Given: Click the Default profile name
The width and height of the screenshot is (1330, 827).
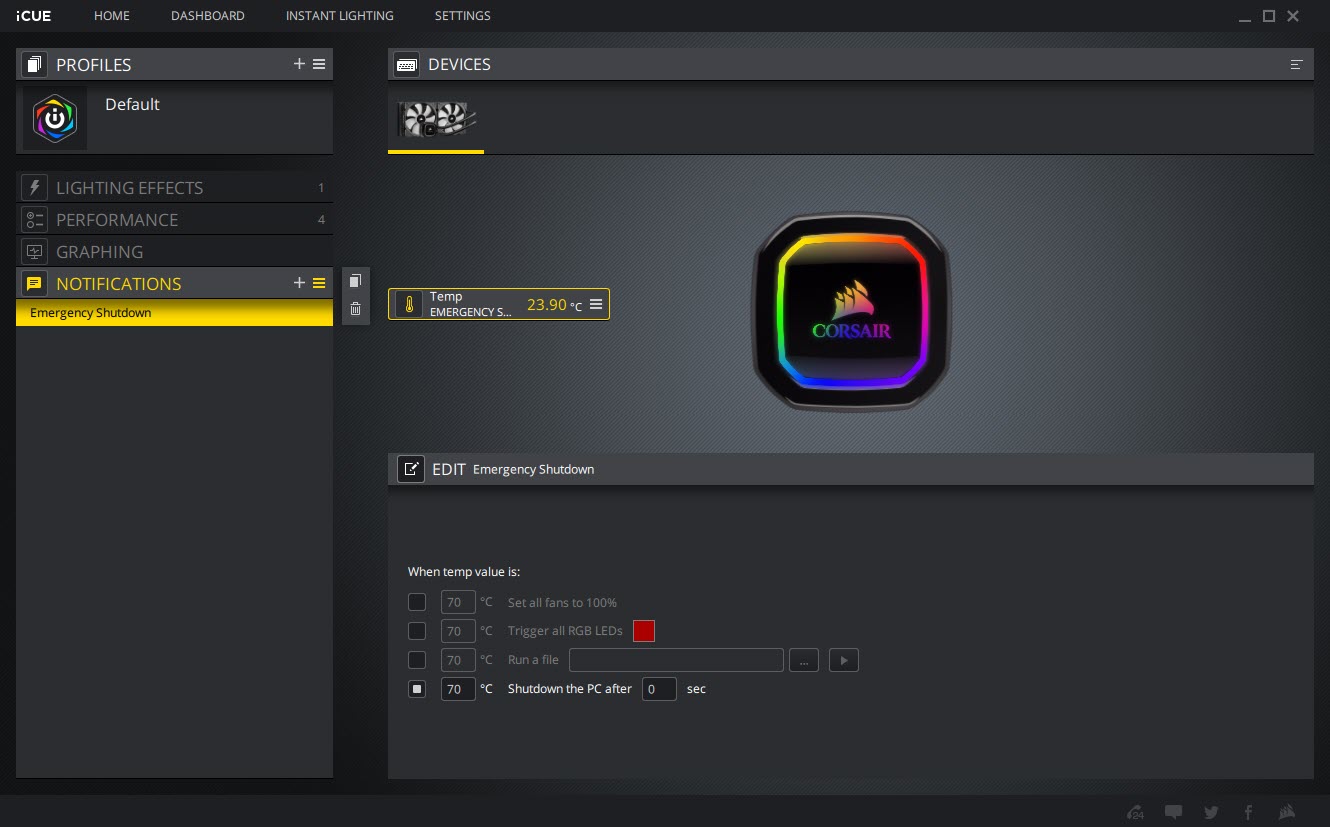Looking at the screenshot, I should (x=132, y=104).
